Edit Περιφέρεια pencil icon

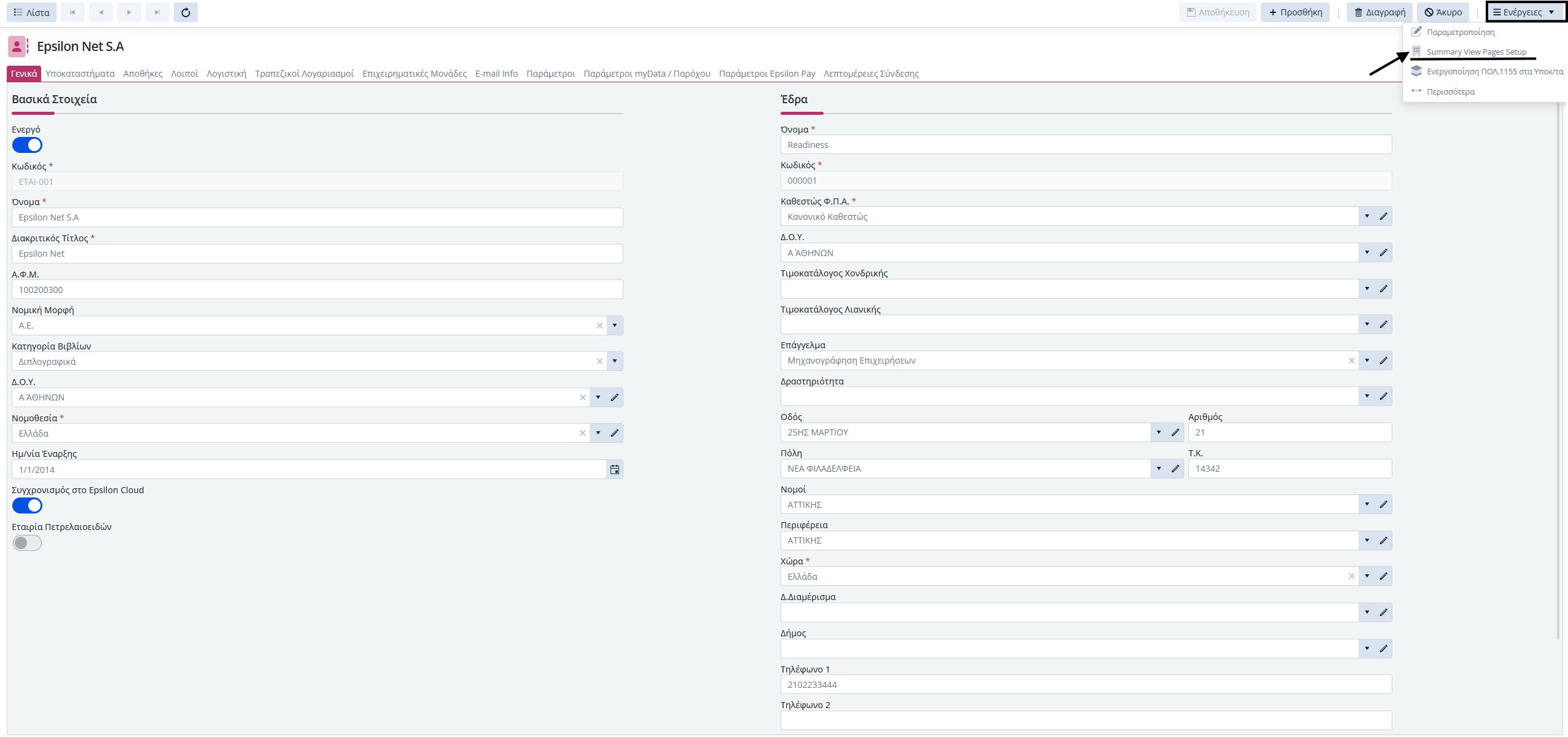click(x=1383, y=540)
